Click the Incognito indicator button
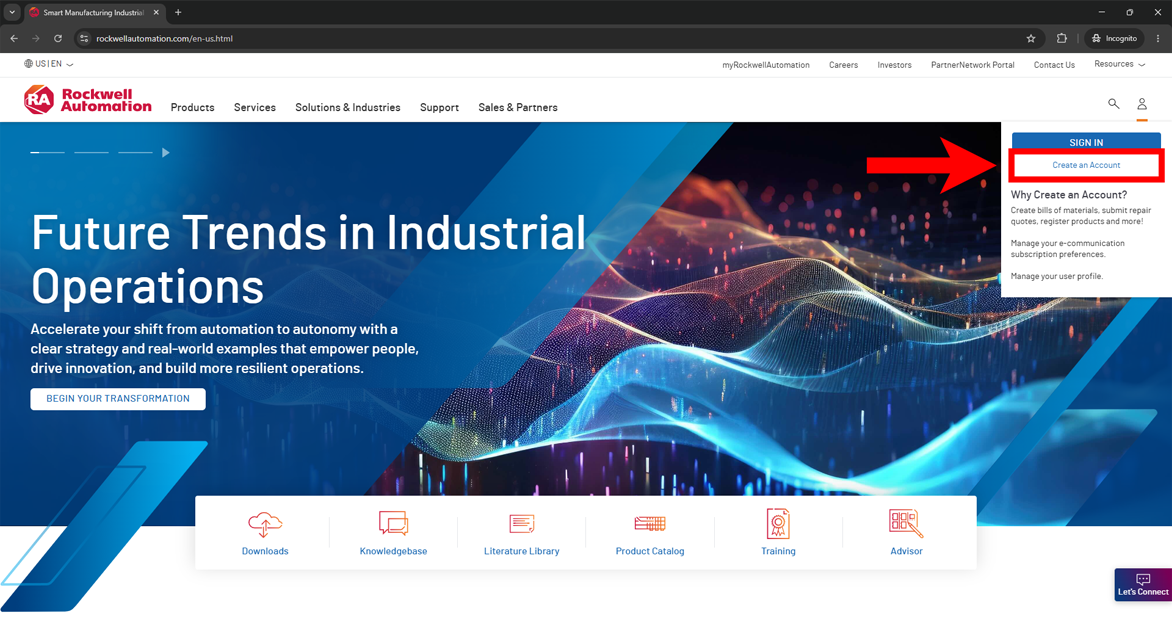The width and height of the screenshot is (1172, 630). (1114, 38)
